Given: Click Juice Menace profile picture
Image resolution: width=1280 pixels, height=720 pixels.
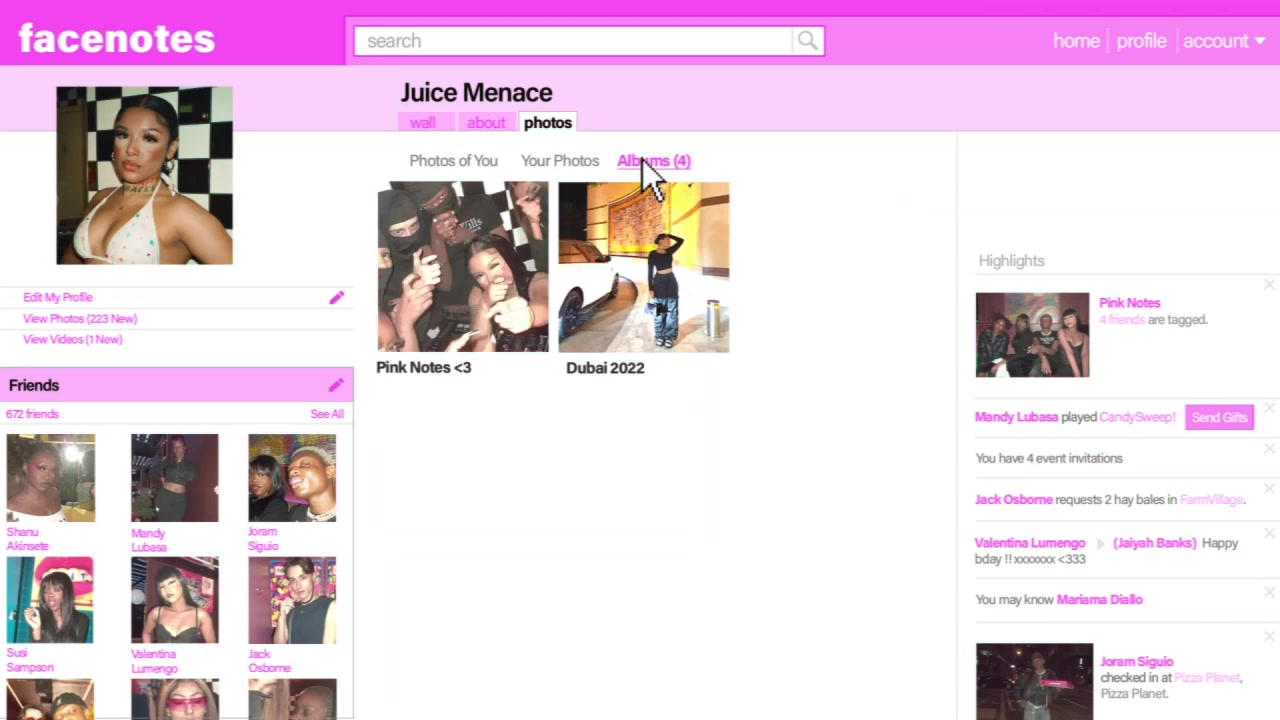Looking at the screenshot, I should (144, 175).
